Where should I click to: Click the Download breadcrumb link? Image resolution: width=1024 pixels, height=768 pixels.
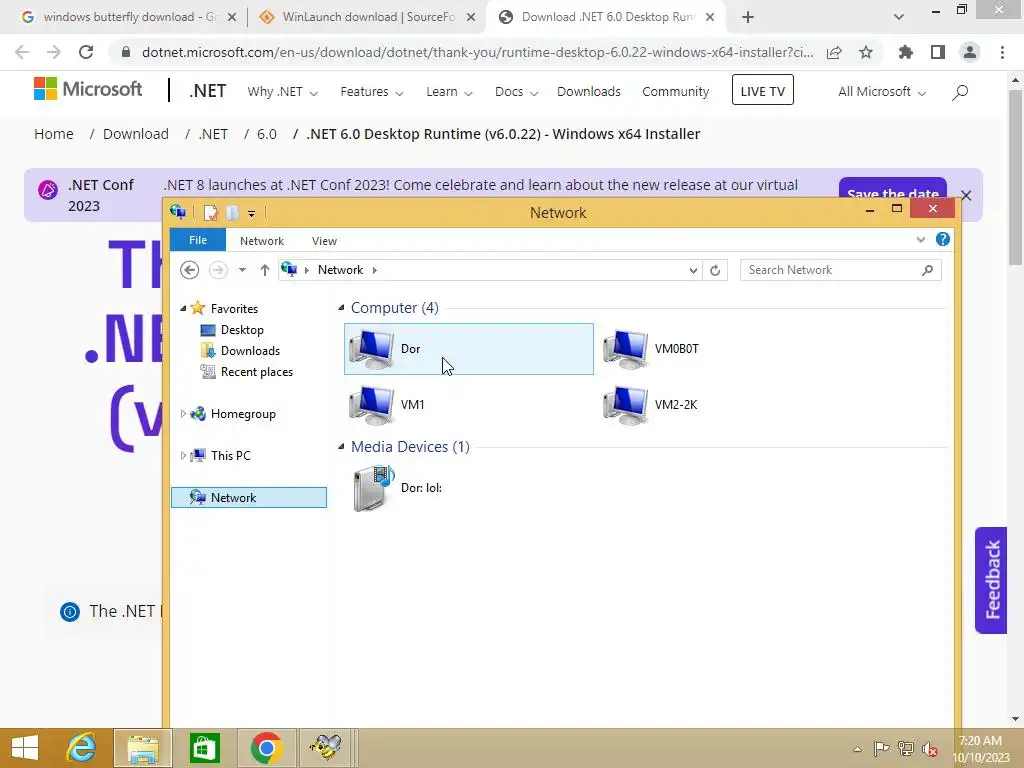click(136, 135)
